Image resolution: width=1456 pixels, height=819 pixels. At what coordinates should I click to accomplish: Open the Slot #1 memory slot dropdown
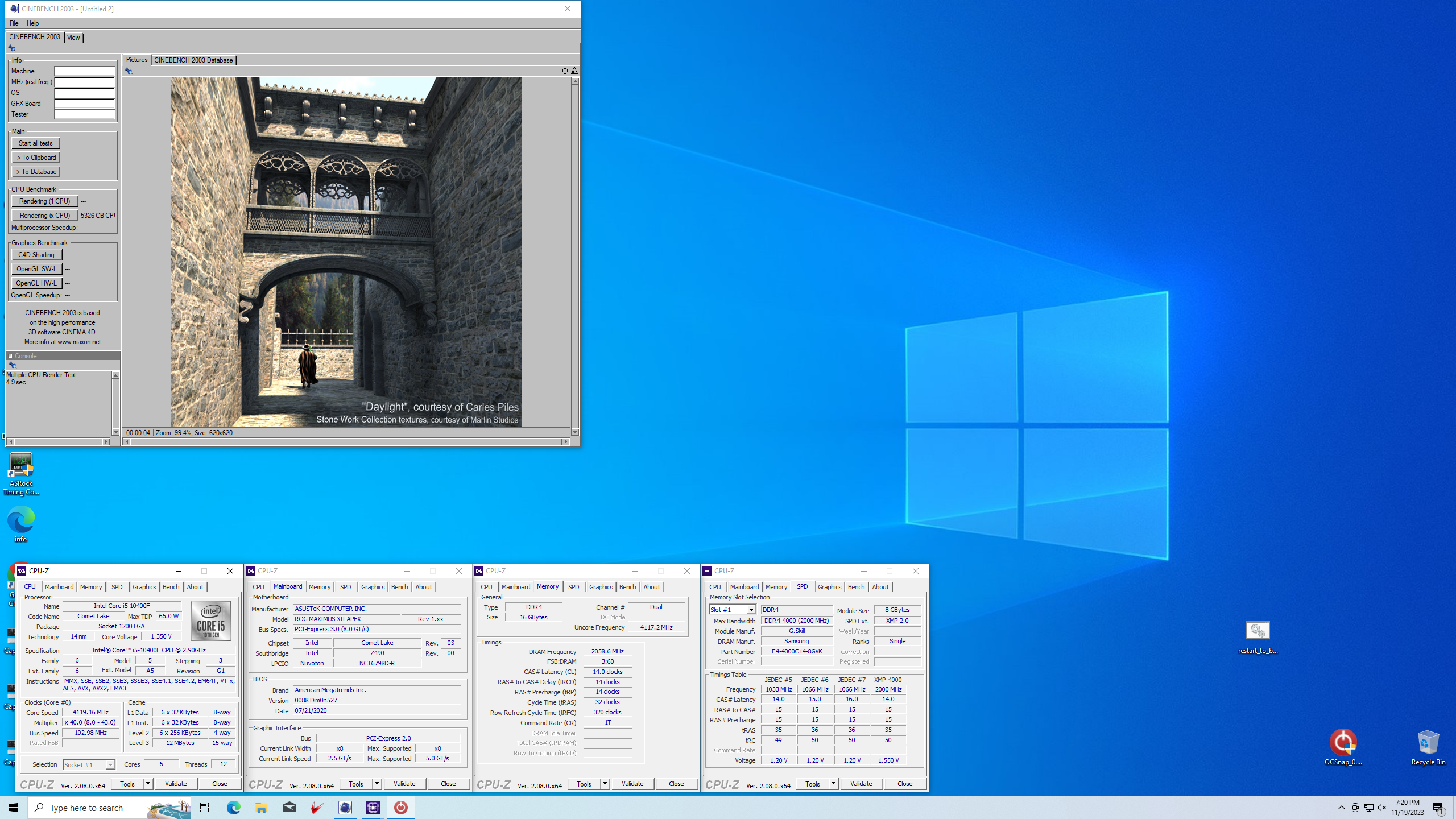pos(751,610)
